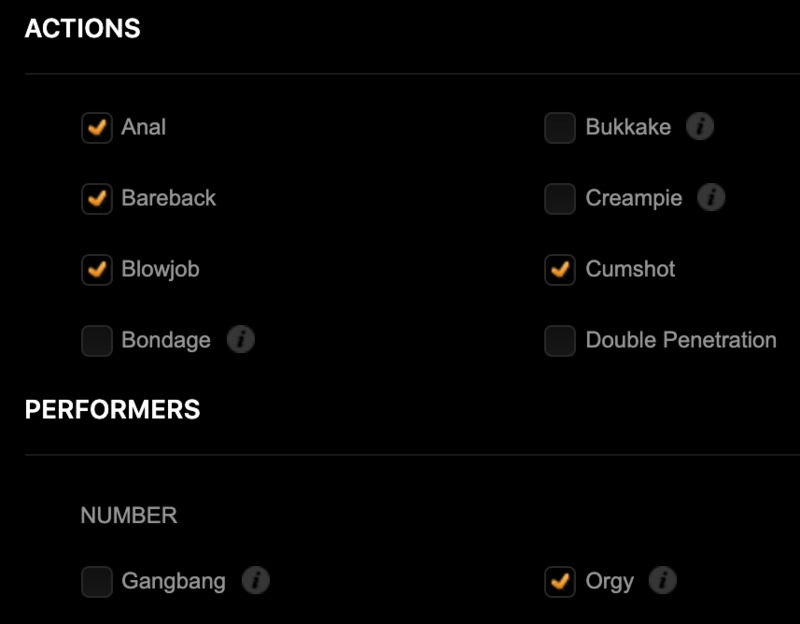Enable the Gangbang filter
The width and height of the screenshot is (800, 624).
coord(97,581)
